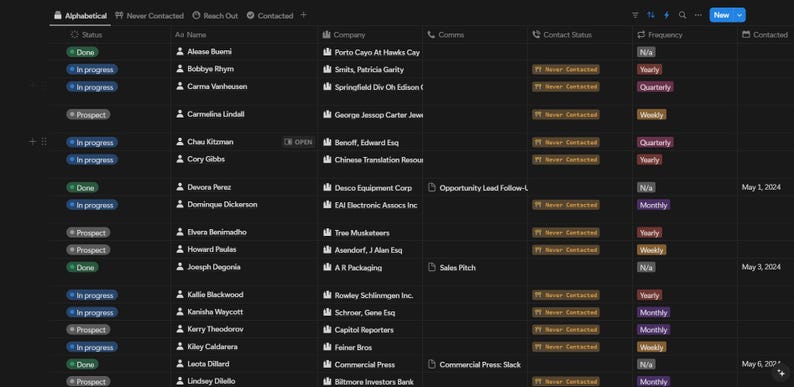Click Monthly frequency tag for Dominque Dickerson
This screenshot has width=794, height=387.
click(x=653, y=205)
